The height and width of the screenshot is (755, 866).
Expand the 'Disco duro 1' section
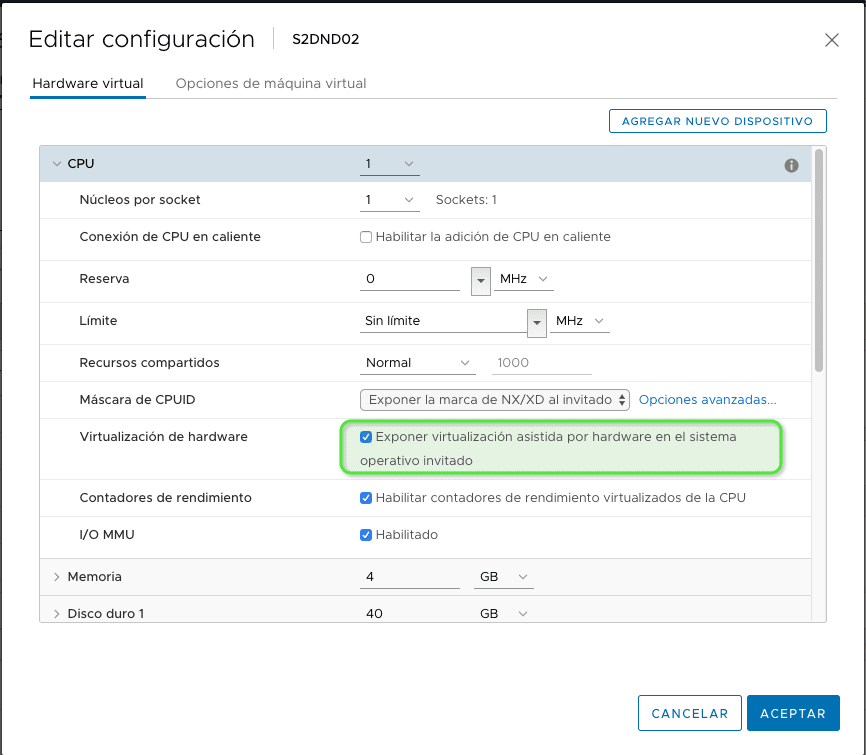[56, 613]
